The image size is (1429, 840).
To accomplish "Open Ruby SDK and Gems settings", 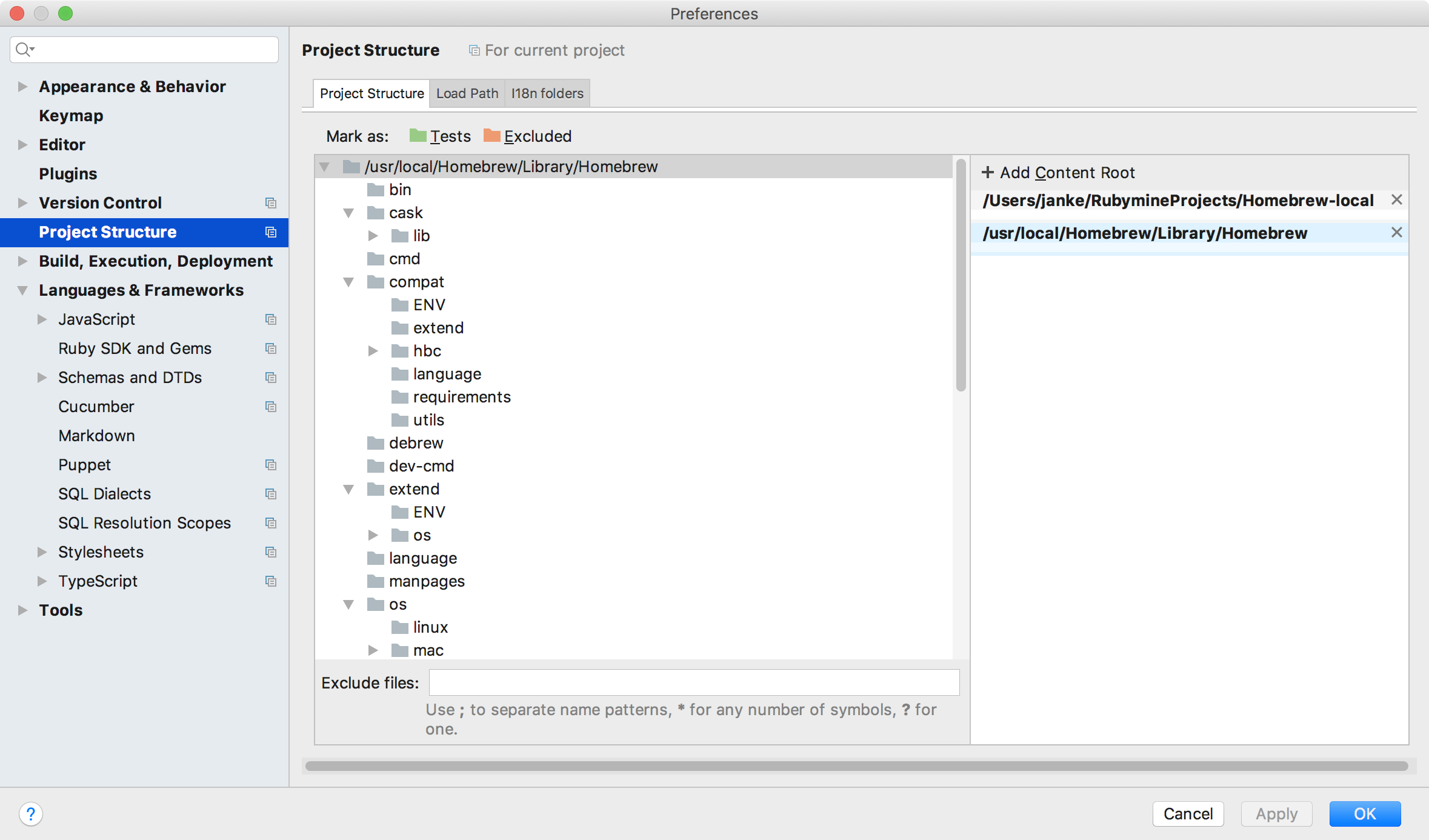I will (135, 348).
